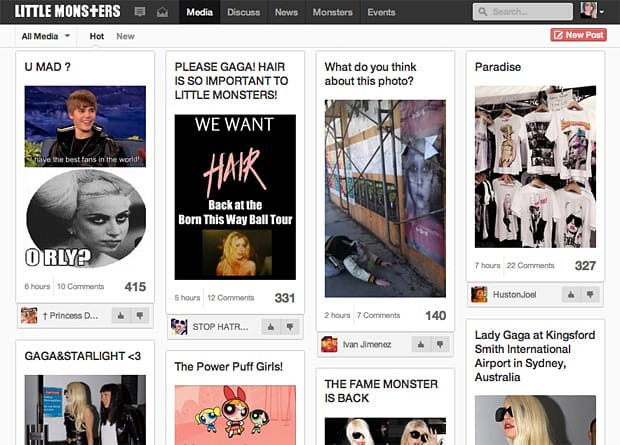Open the Monsters tab
This screenshot has width=620, height=445.
pos(333,12)
